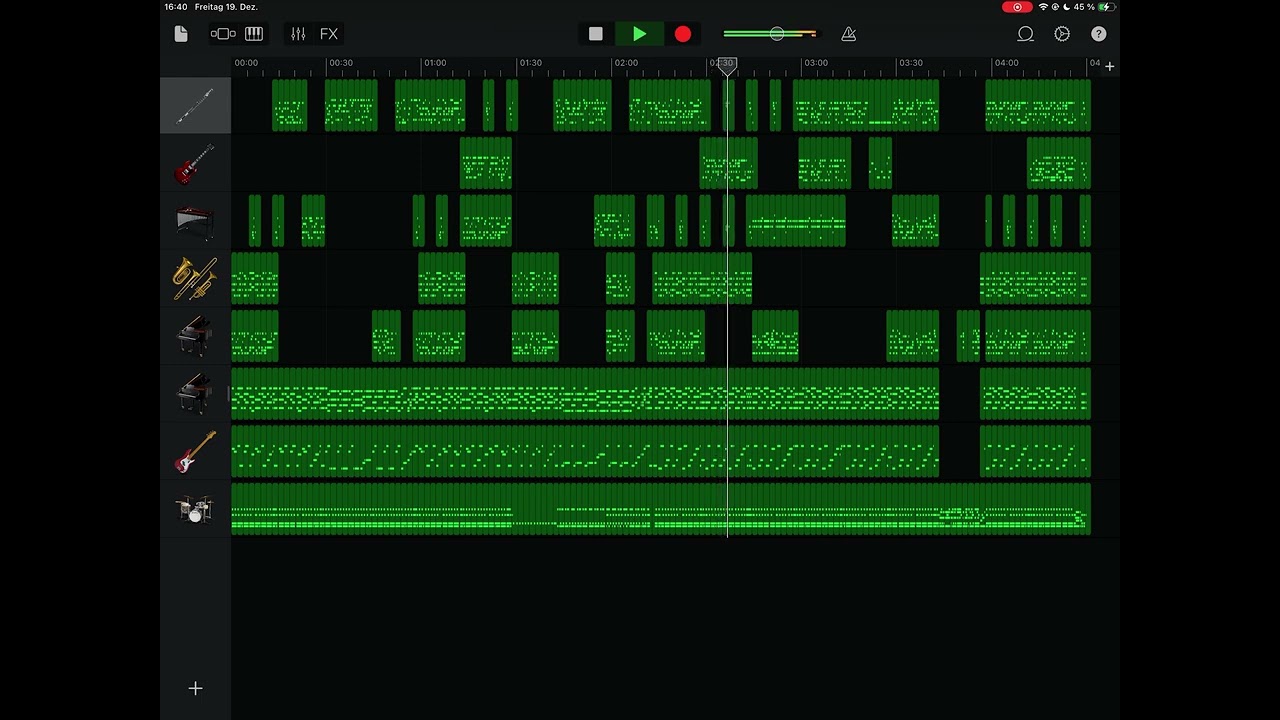Open the FX panel

[329, 34]
